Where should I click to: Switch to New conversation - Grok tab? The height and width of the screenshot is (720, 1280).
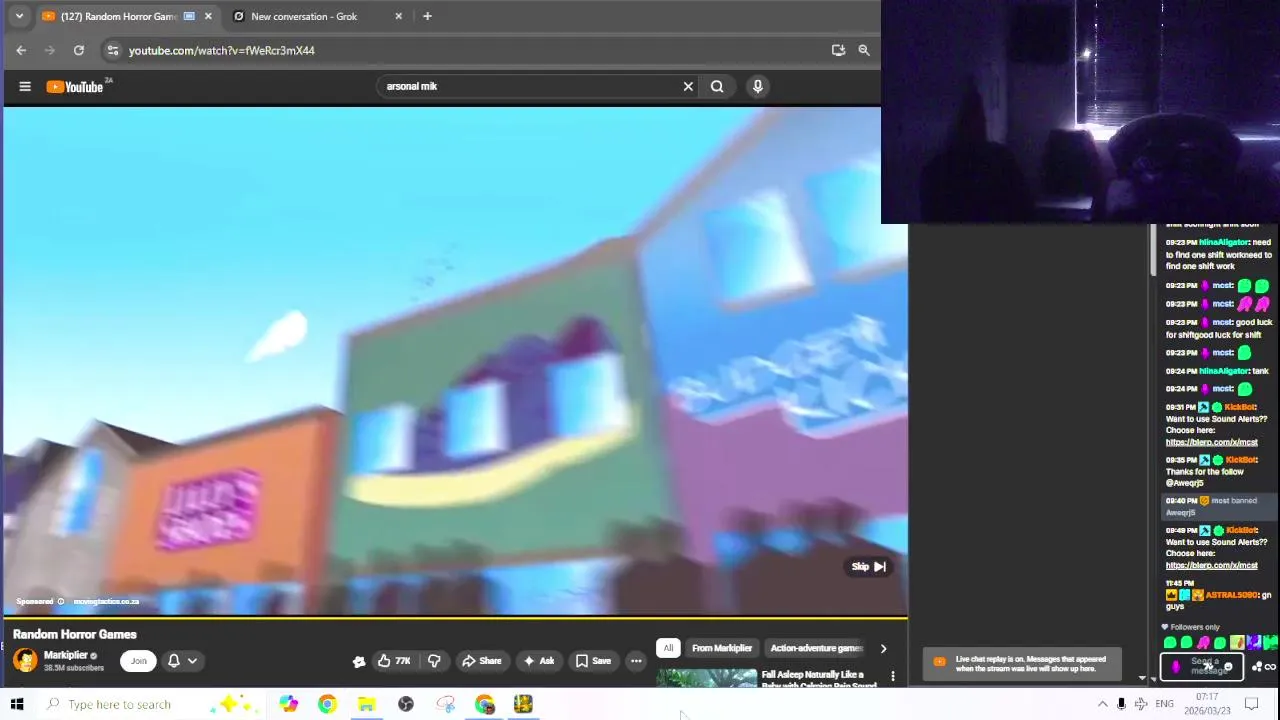point(305,16)
